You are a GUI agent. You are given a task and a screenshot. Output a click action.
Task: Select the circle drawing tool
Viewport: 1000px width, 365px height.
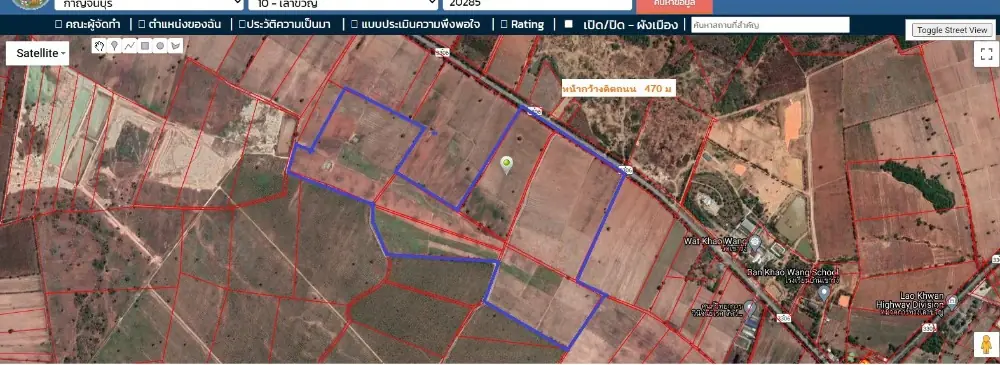point(160,45)
